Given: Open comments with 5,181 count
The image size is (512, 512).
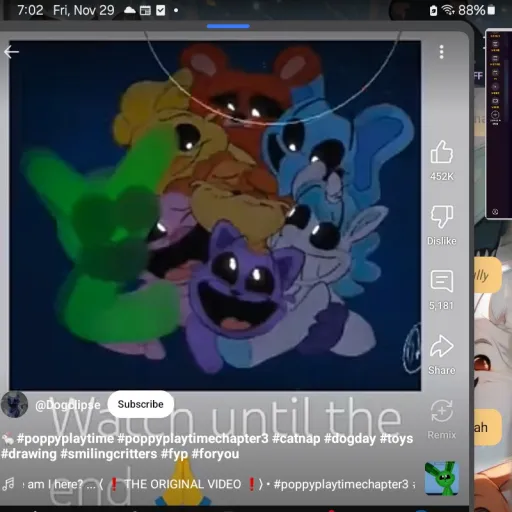Looking at the screenshot, I should pyautogui.click(x=441, y=281).
